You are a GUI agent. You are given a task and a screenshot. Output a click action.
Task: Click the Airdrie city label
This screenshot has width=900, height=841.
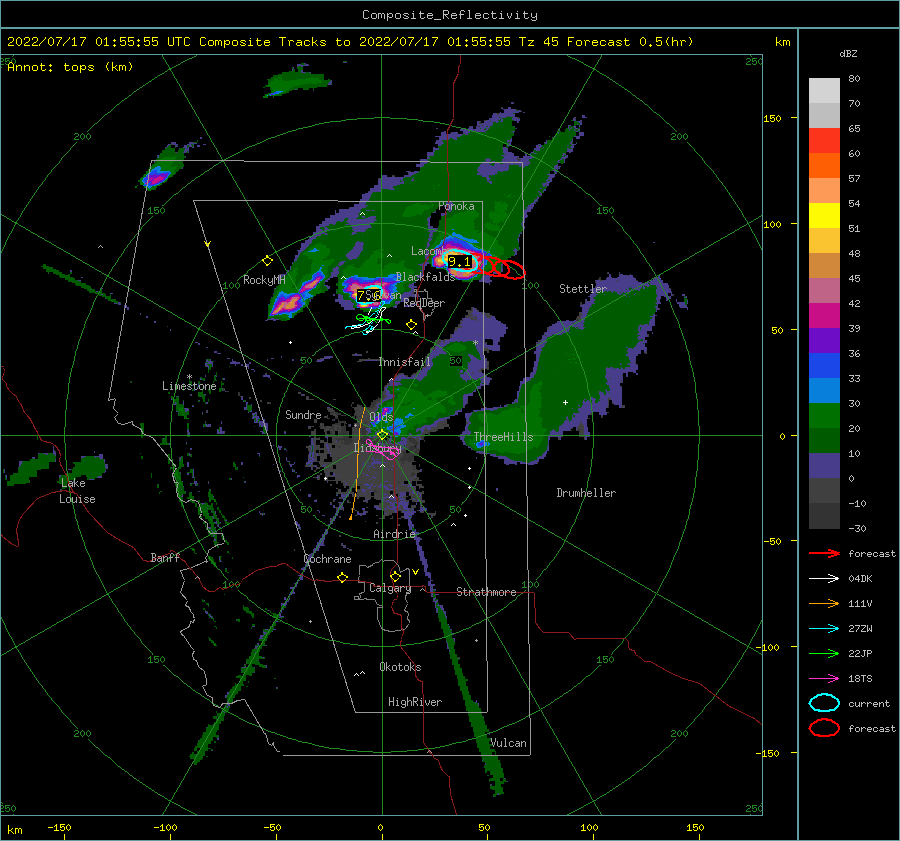click(x=394, y=534)
